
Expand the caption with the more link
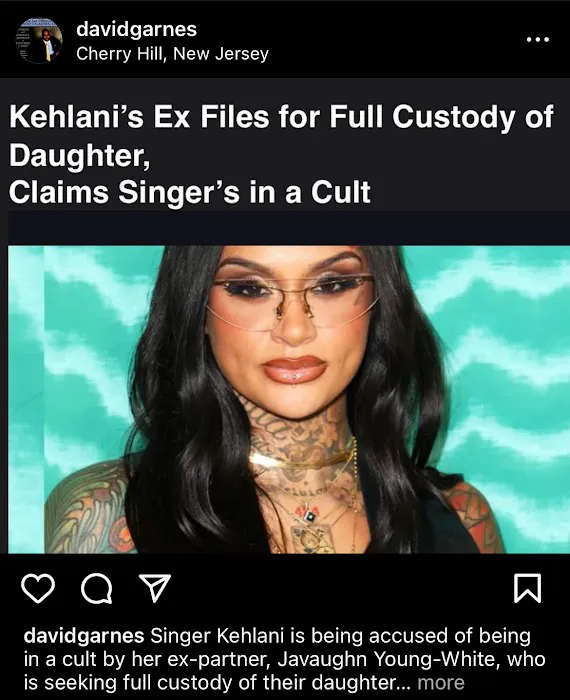coord(441,682)
